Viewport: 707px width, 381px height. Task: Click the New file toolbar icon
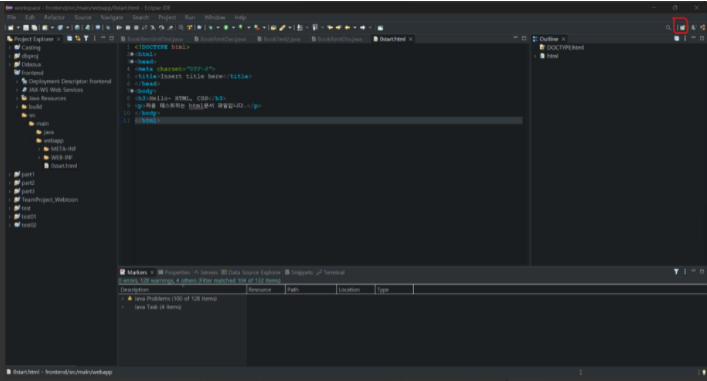pyautogui.click(x=10, y=28)
